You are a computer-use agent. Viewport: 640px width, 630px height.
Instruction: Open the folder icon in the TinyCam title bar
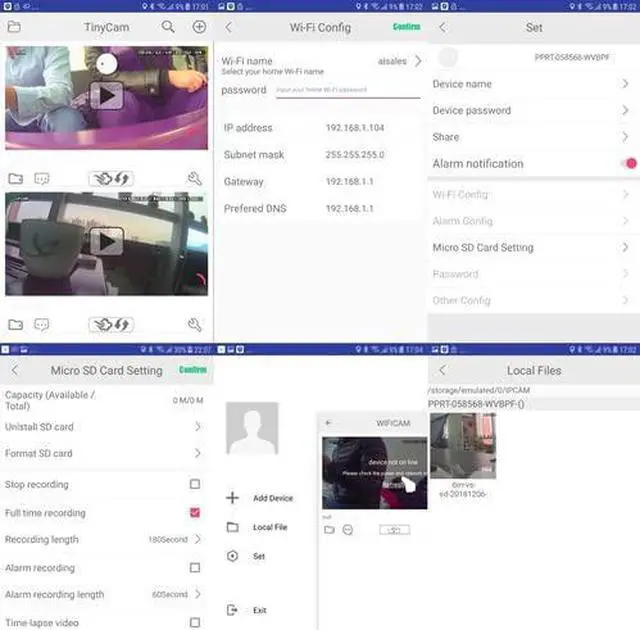pyautogui.click(x=13, y=27)
